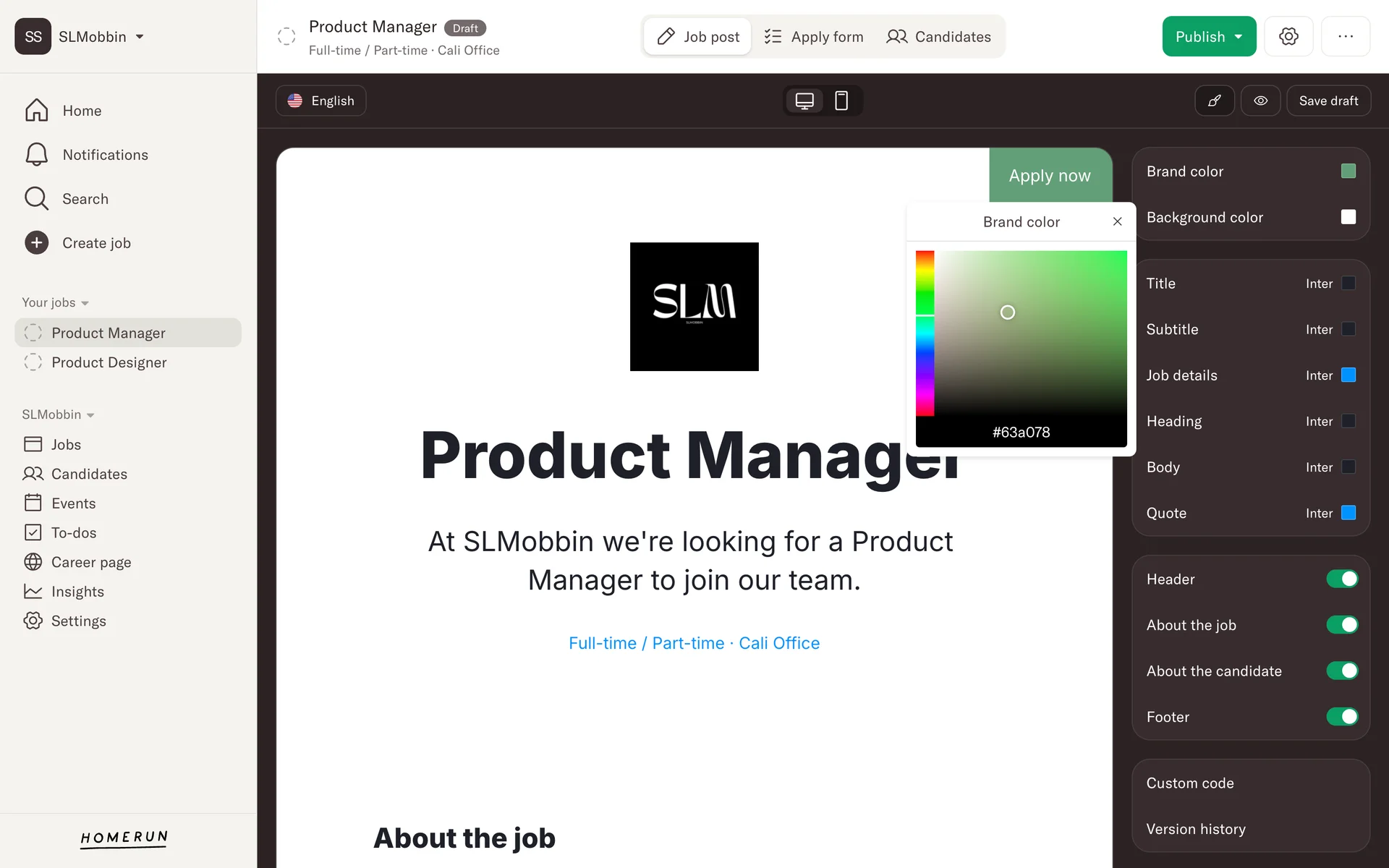Disable the Header toggle
The height and width of the screenshot is (868, 1389).
(x=1342, y=579)
